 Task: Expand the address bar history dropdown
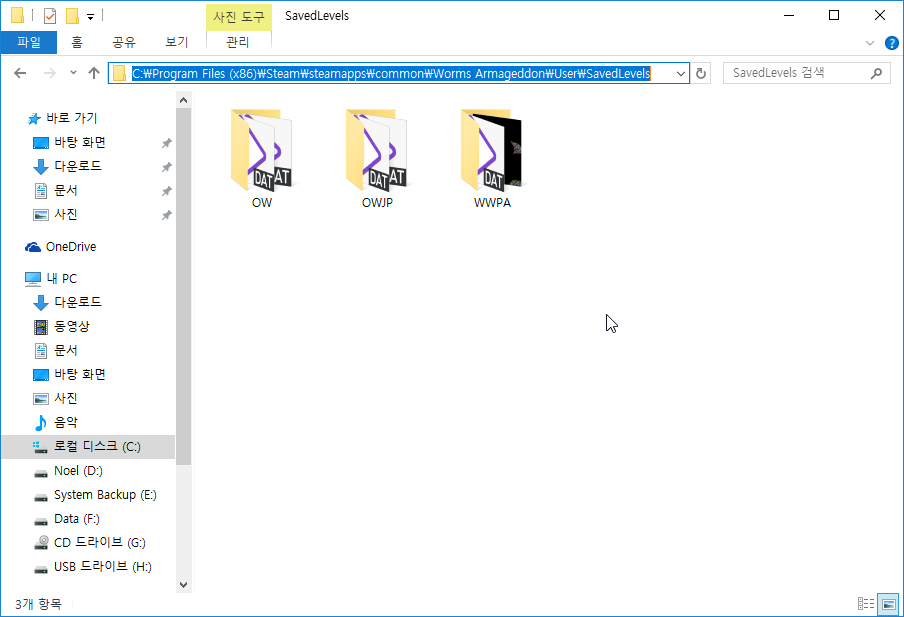point(680,73)
